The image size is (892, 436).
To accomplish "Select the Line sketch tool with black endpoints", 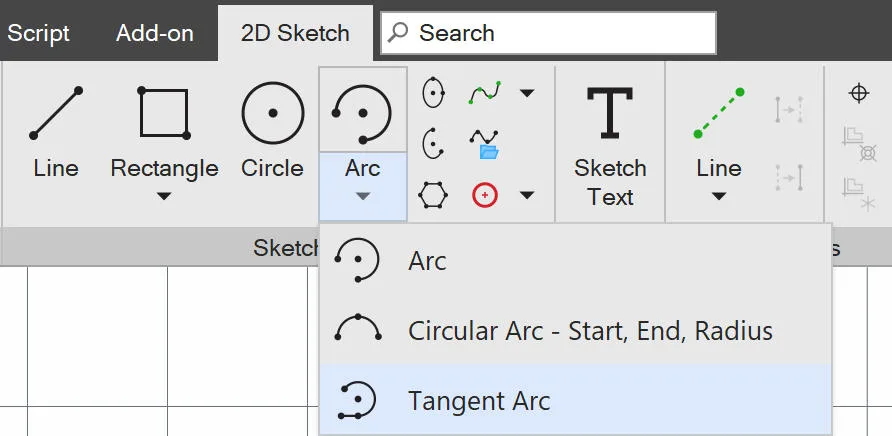I will coord(56,130).
